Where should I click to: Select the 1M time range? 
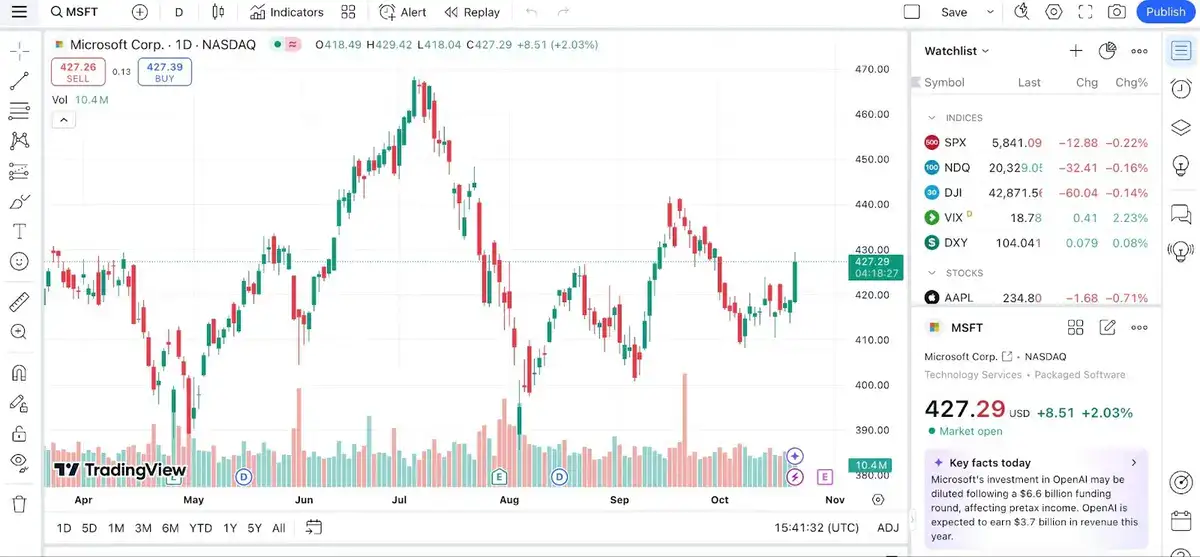[x=116, y=528]
